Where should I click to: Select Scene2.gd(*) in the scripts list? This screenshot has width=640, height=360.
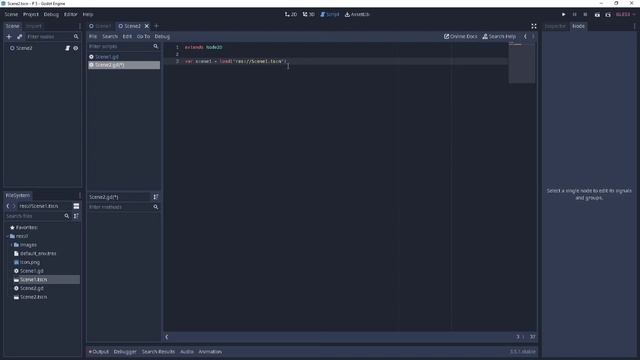coord(124,65)
